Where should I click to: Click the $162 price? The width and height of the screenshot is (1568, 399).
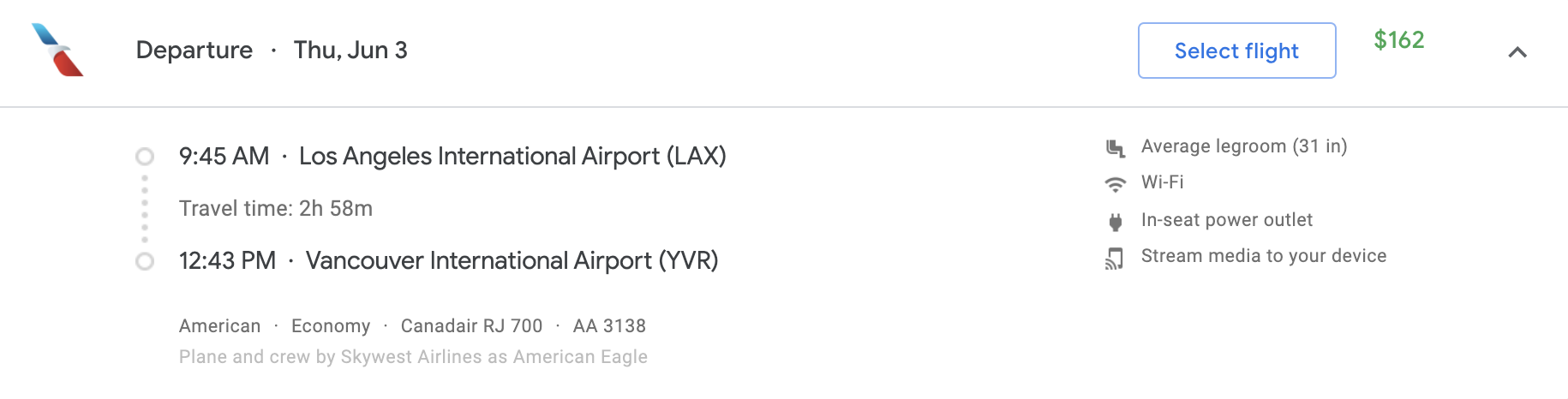(x=1398, y=40)
